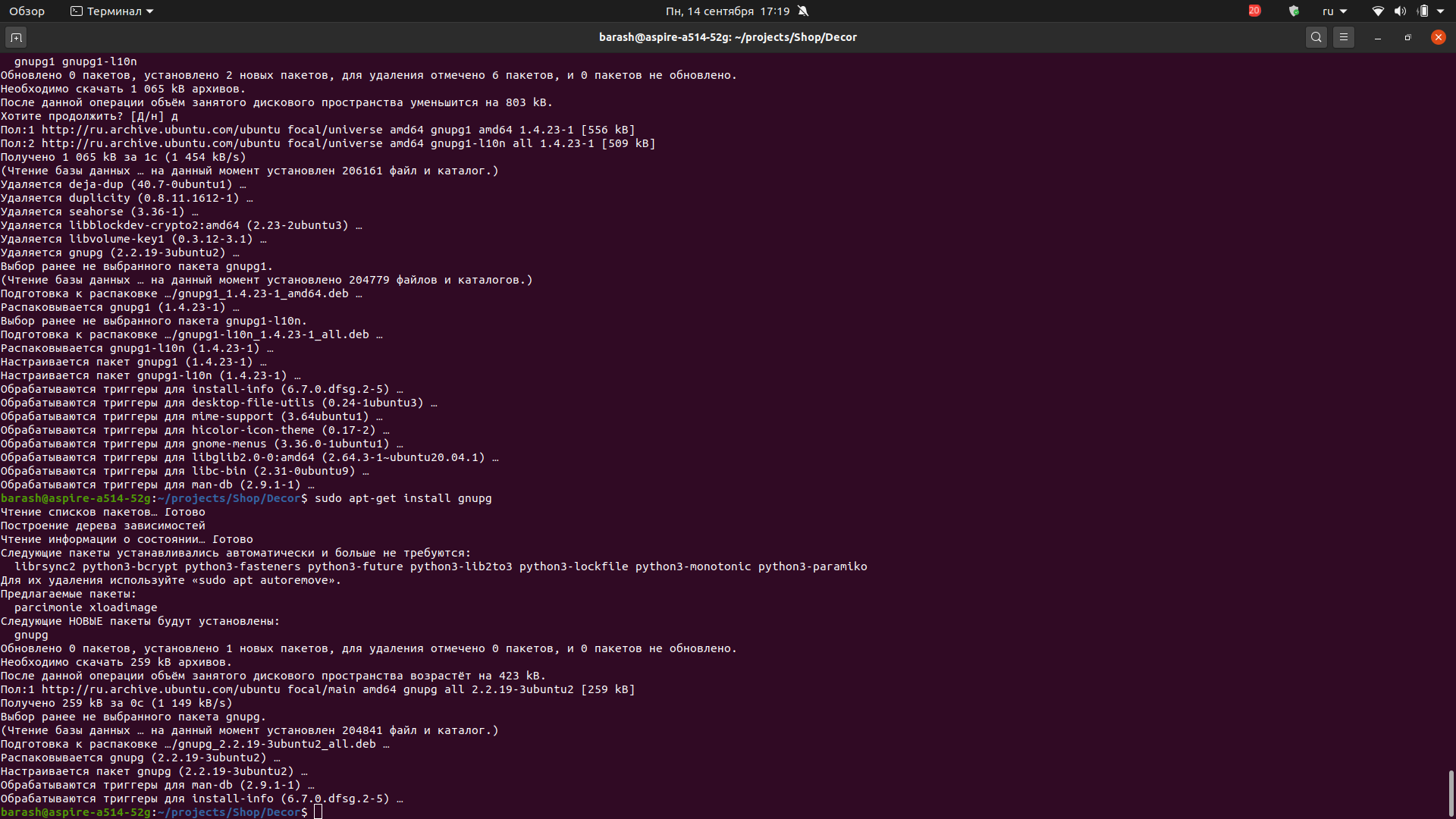
Task: Click 'Настраивается пакет gnupg (2.2.19-3ubuntu2)'
Action: 154,771
